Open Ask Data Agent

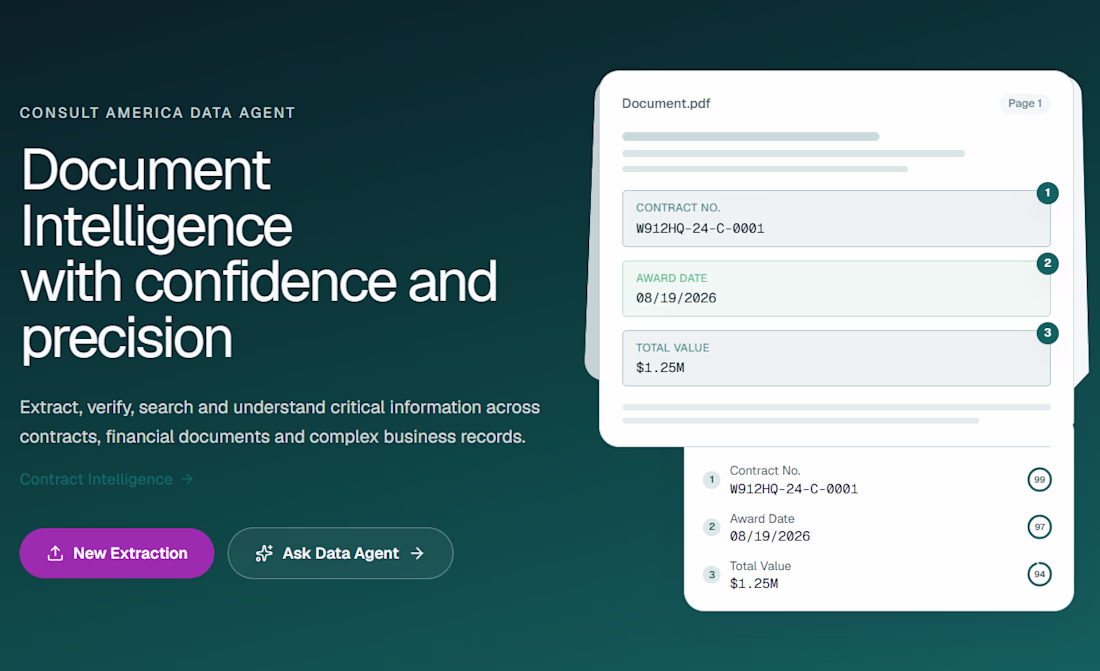(340, 553)
